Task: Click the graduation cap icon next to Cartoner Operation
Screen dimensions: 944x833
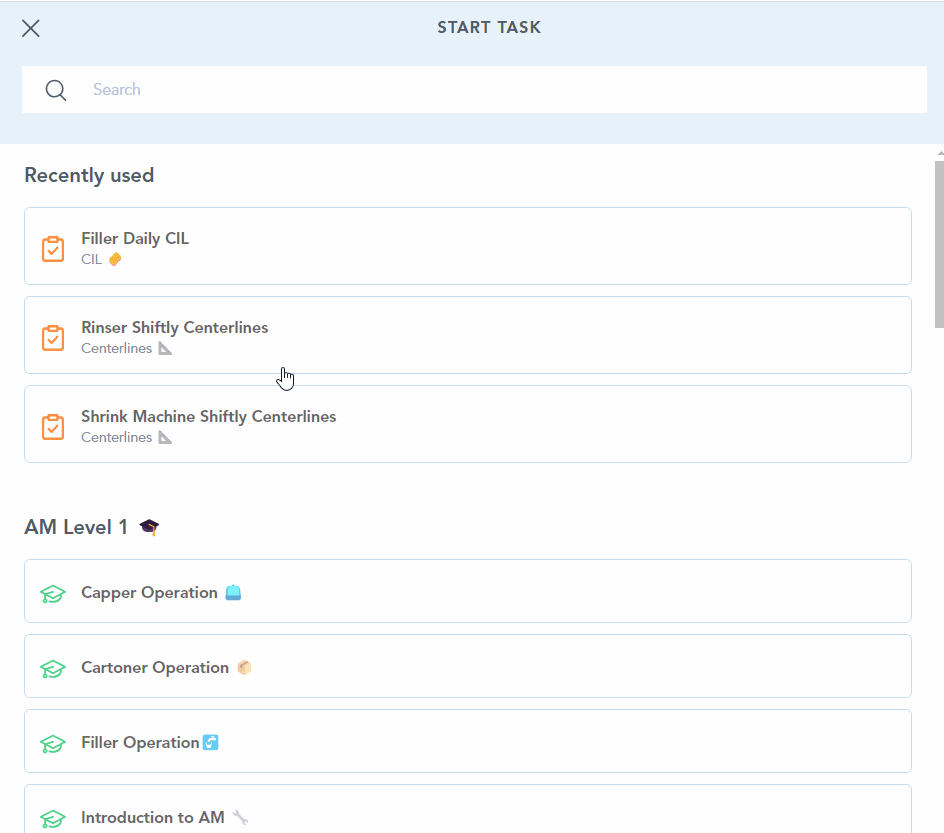Action: tap(52, 667)
